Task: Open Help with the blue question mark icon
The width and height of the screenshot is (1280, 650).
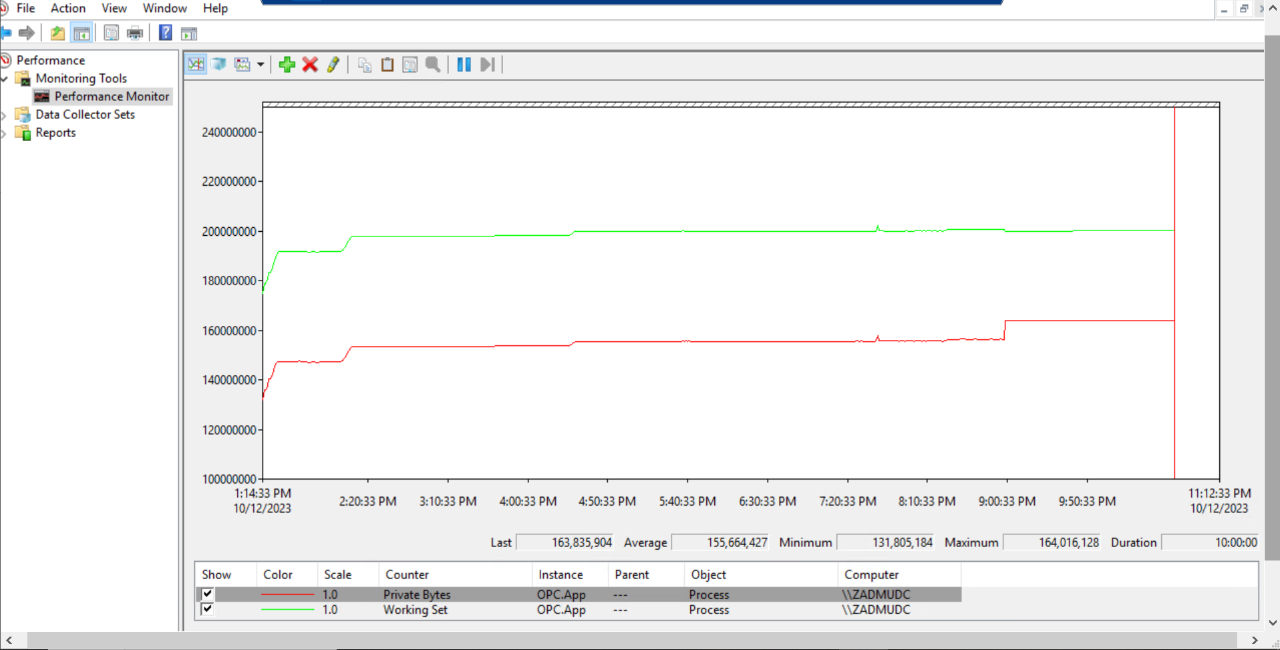Action: point(165,33)
